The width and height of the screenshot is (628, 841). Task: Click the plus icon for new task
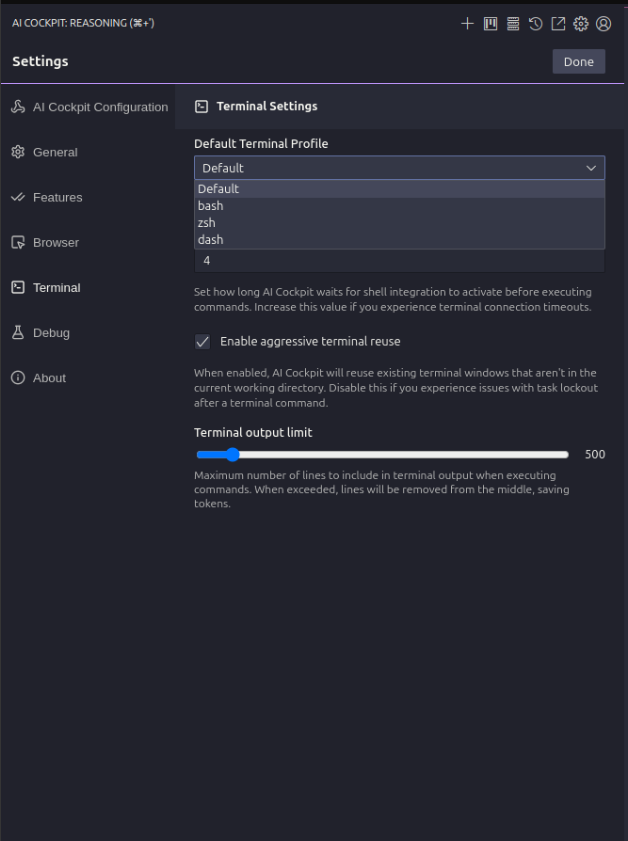pyautogui.click(x=467, y=23)
